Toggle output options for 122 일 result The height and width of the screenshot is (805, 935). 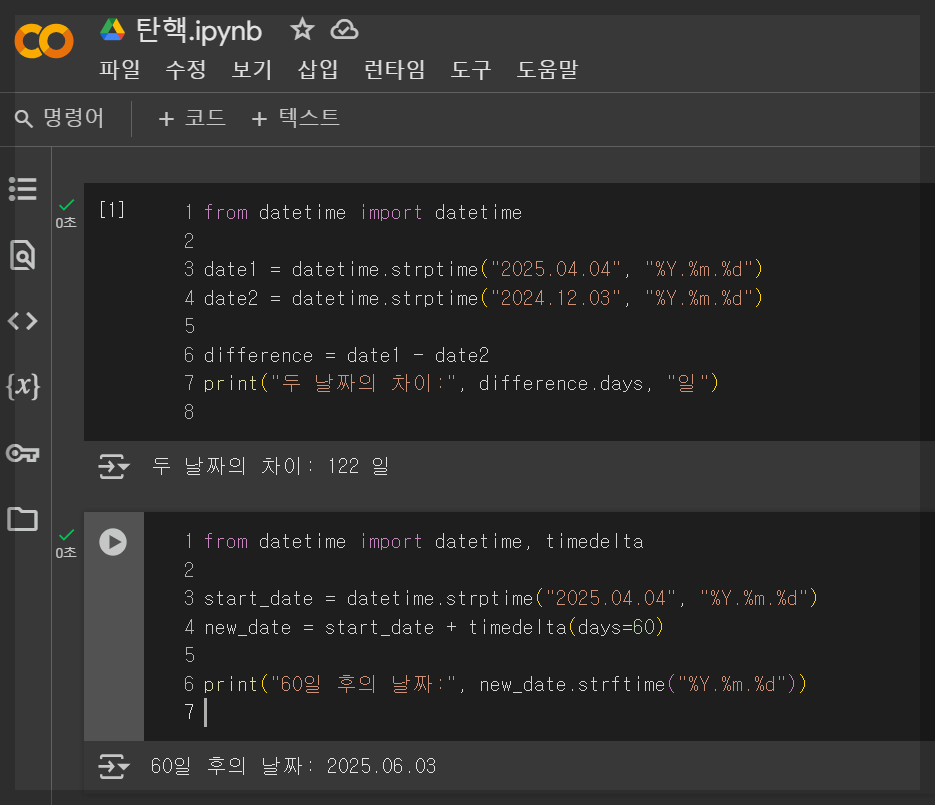[113, 466]
